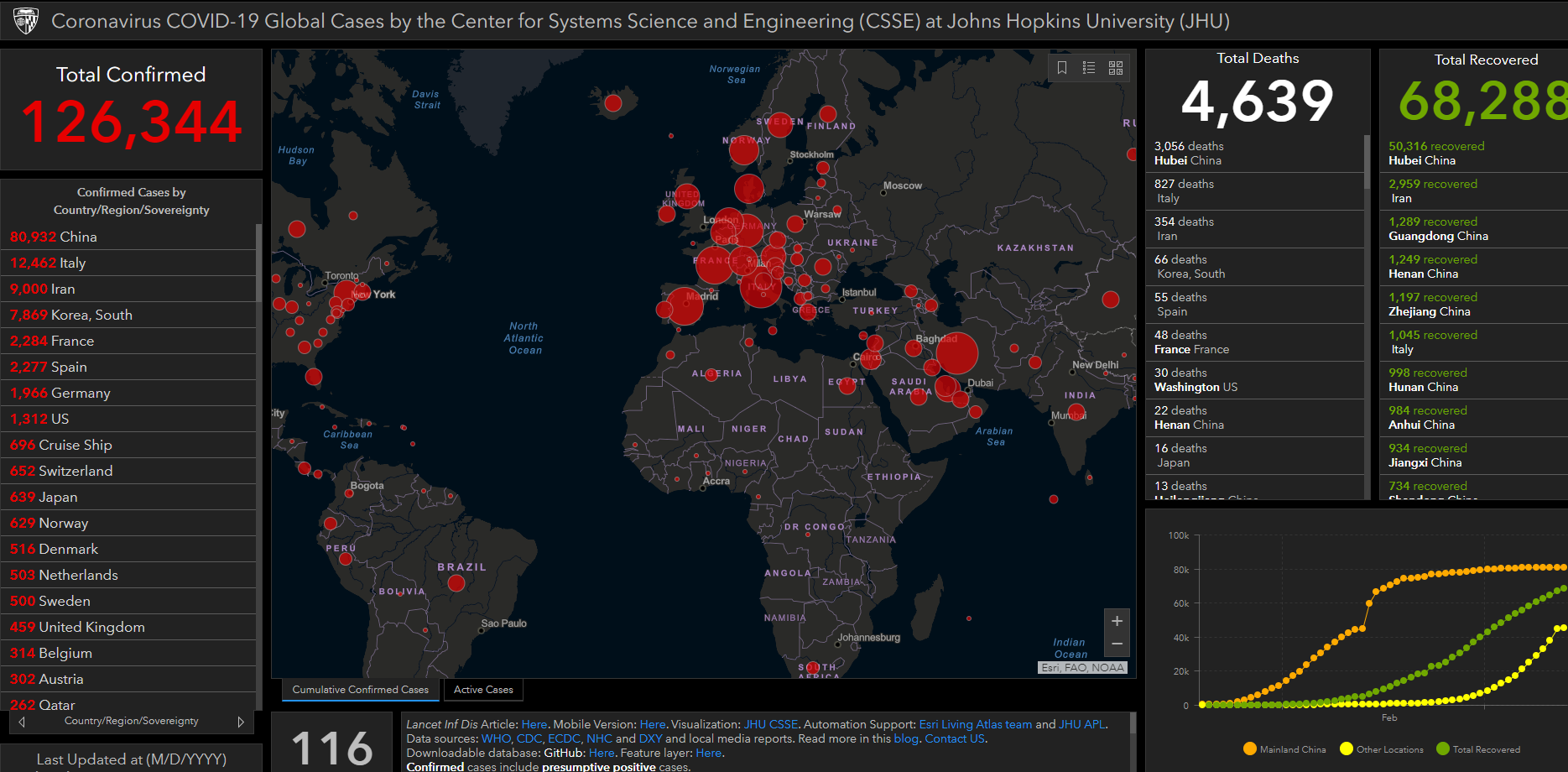
Task: Select 12,462 Italy in country list
Action: click(x=128, y=263)
